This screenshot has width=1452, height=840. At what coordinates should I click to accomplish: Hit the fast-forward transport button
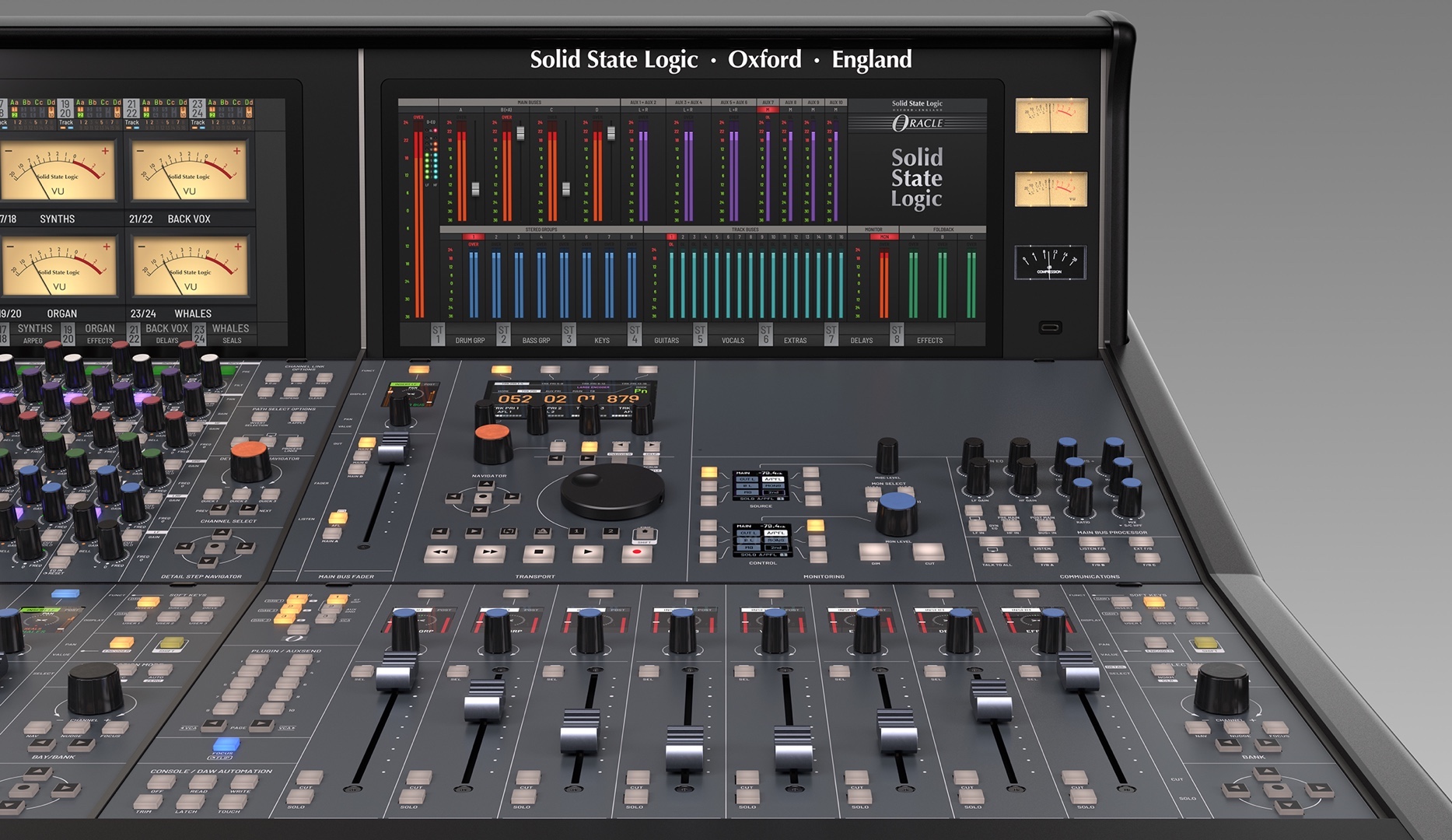tap(489, 553)
